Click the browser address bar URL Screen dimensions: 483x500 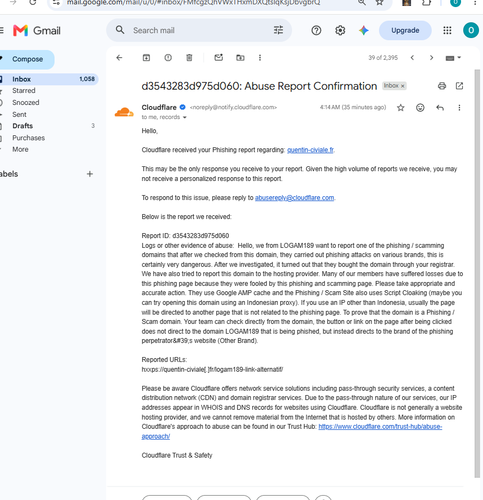click(193, 3)
